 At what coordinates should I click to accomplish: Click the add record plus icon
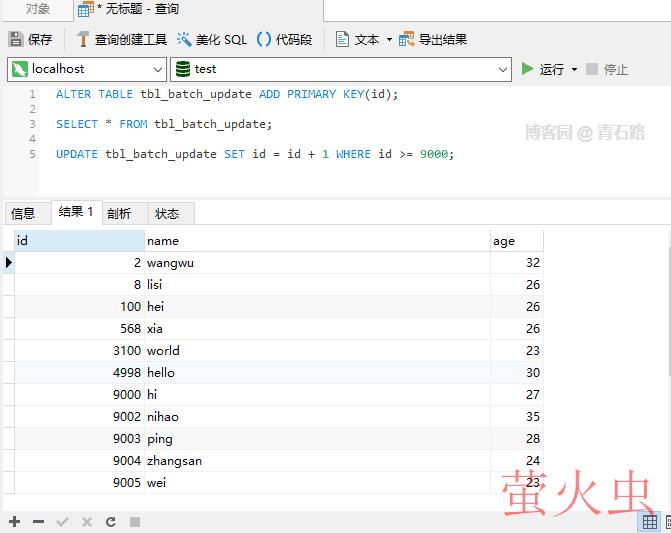(x=14, y=522)
